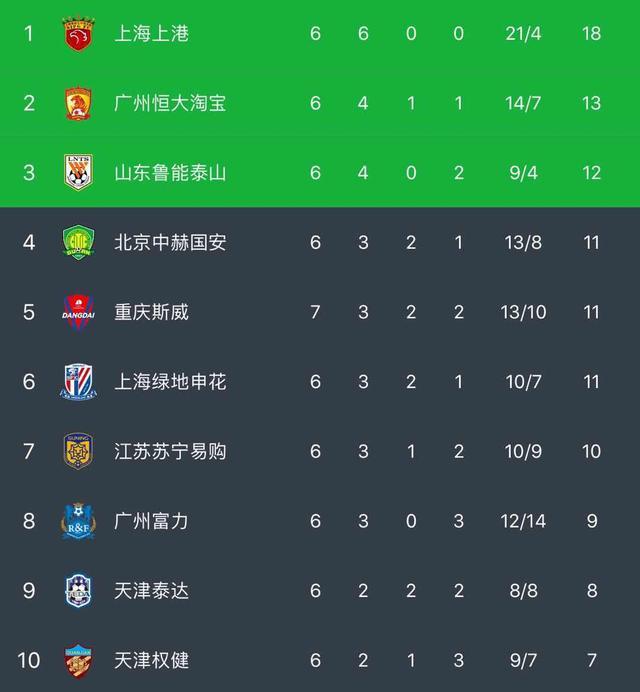Tap the Chongqing Dangdai crest
The height and width of the screenshot is (692, 640).
[x=77, y=312]
